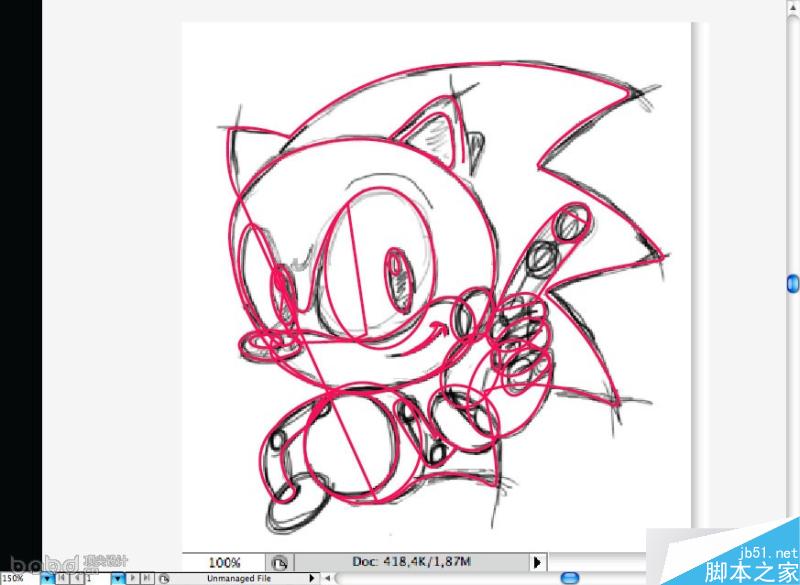Click the Doc: 418,4K/1,87M info text
Image resolution: width=800 pixels, height=585 pixels.
(x=411, y=562)
